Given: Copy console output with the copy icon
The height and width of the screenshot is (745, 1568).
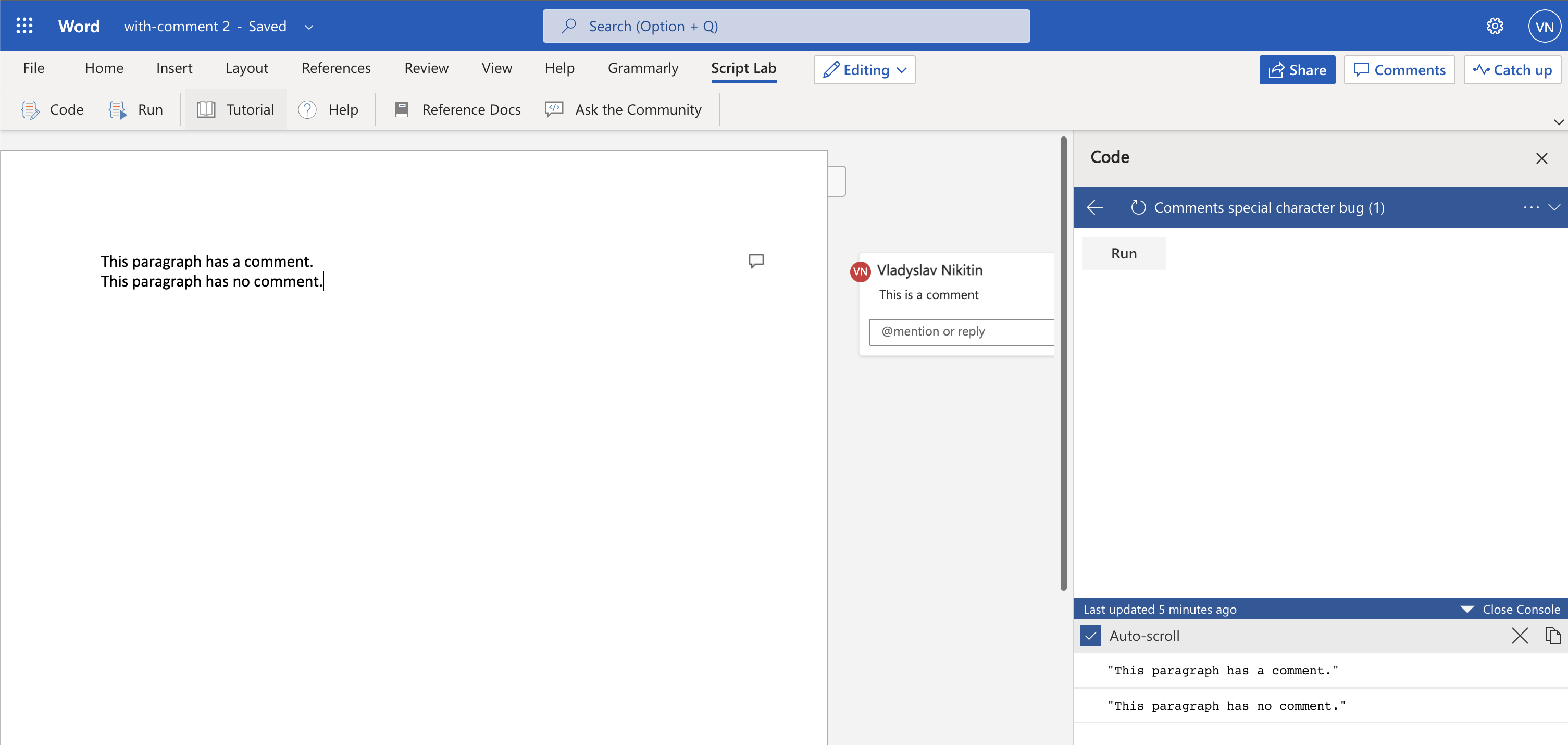Looking at the screenshot, I should click(x=1552, y=636).
